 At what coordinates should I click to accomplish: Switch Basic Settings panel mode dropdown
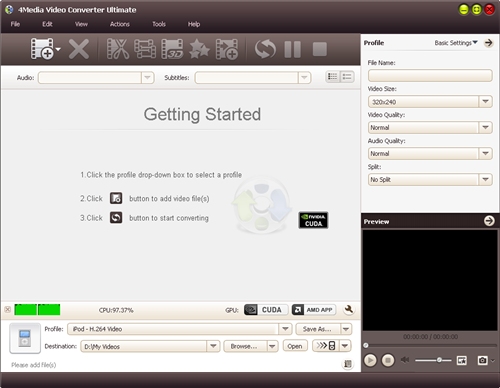pyautogui.click(x=456, y=43)
